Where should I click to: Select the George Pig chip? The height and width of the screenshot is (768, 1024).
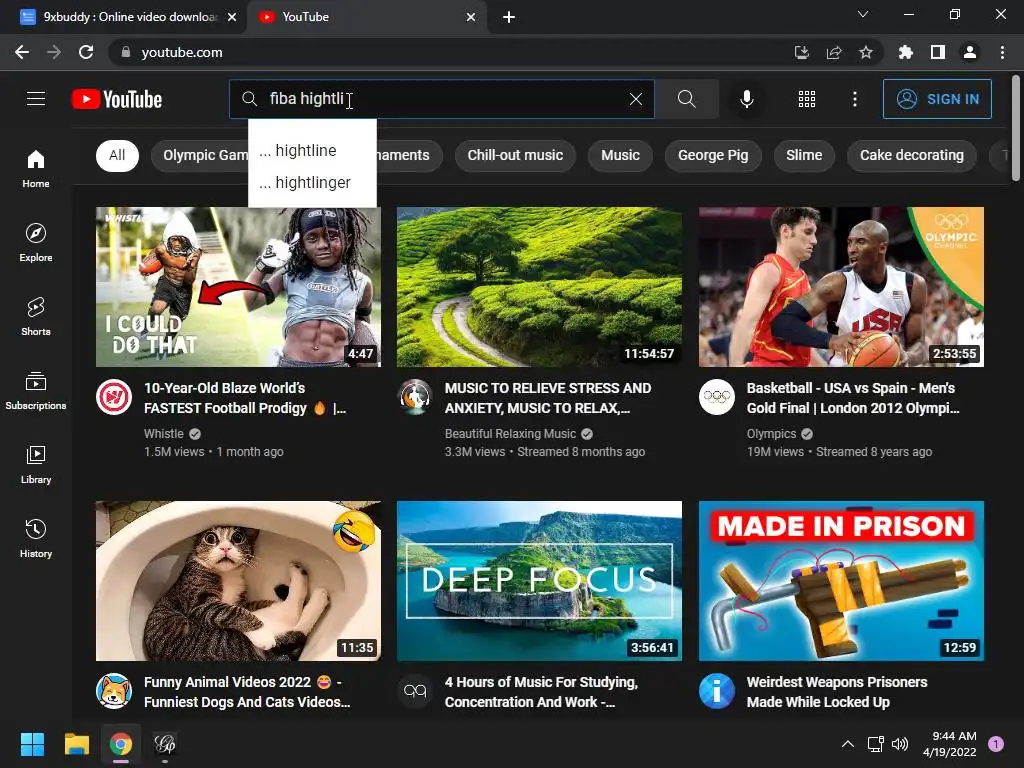coord(713,155)
